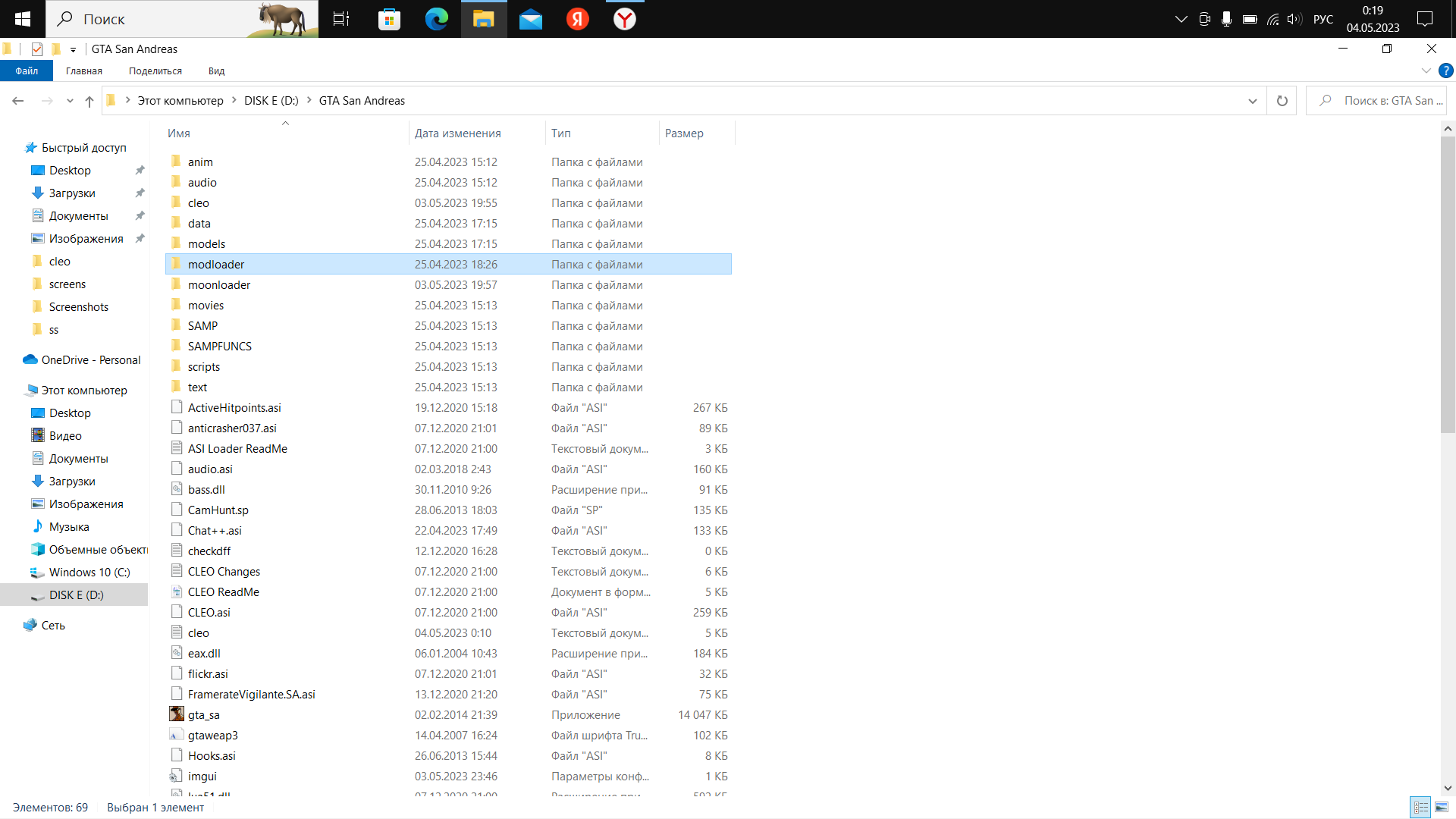Screen dimensions: 1456x819
Task: Open the Файл ribbon tab
Action: pos(27,71)
